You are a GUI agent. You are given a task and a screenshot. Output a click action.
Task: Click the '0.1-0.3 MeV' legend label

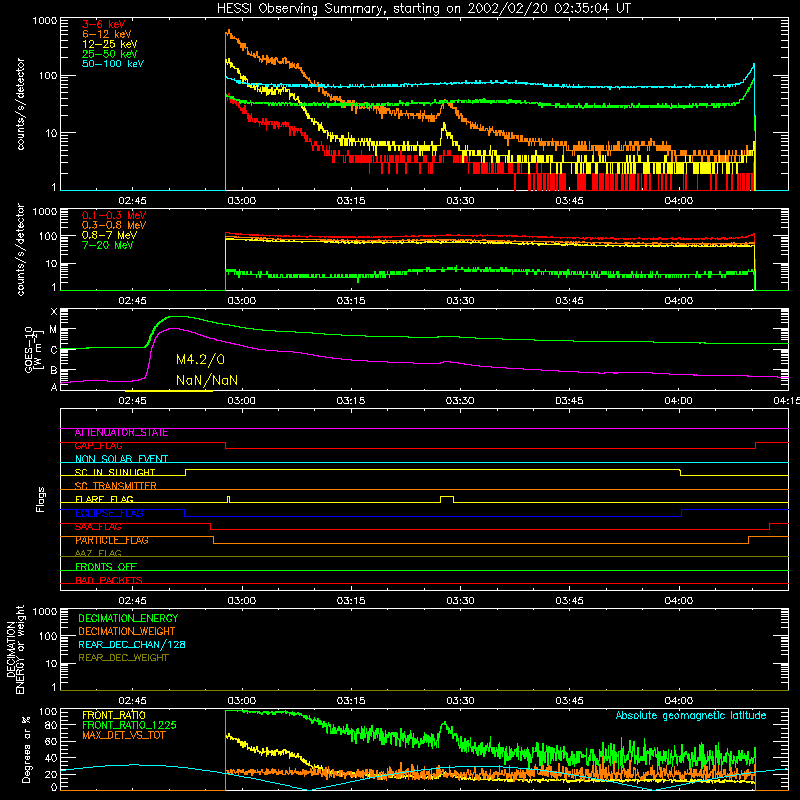[114, 215]
